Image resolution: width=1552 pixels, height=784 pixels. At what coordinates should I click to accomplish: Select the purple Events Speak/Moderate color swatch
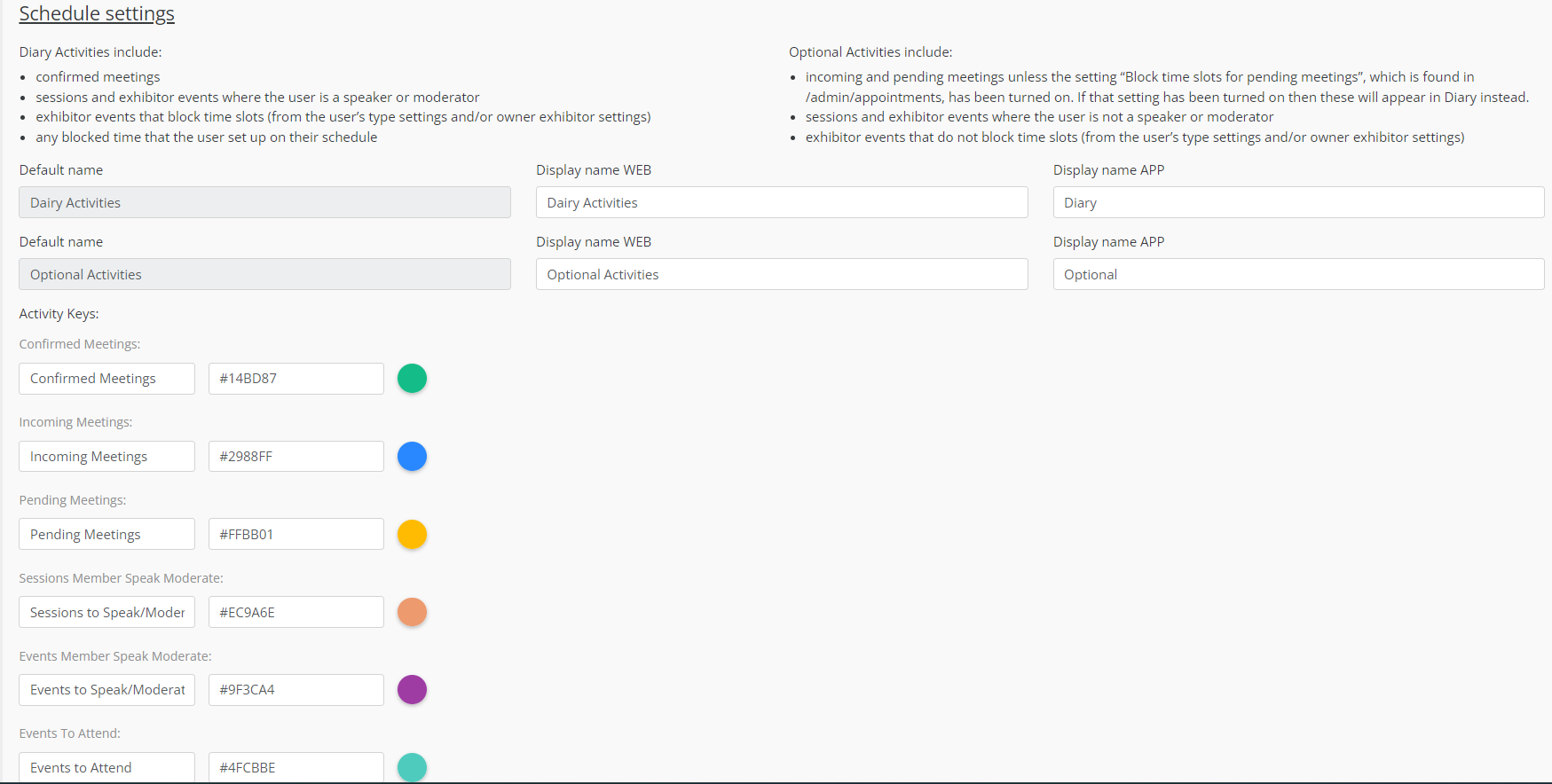(412, 689)
